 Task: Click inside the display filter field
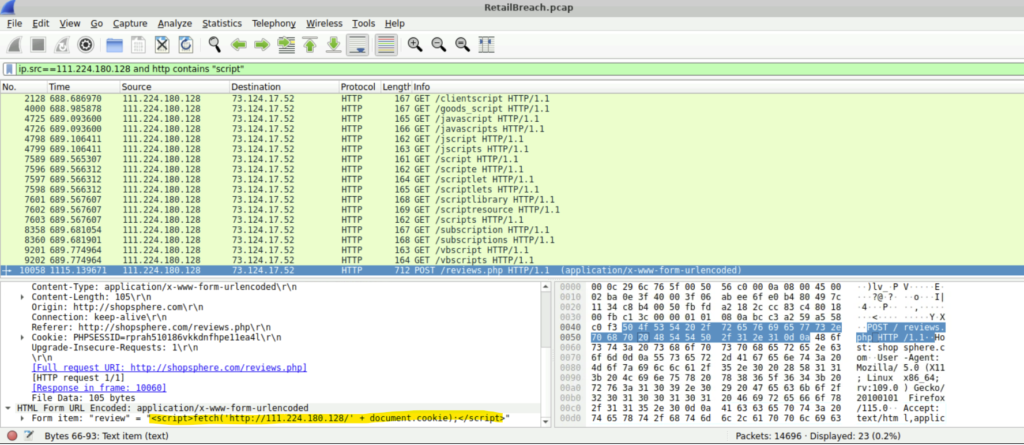pyautogui.click(x=500, y=70)
